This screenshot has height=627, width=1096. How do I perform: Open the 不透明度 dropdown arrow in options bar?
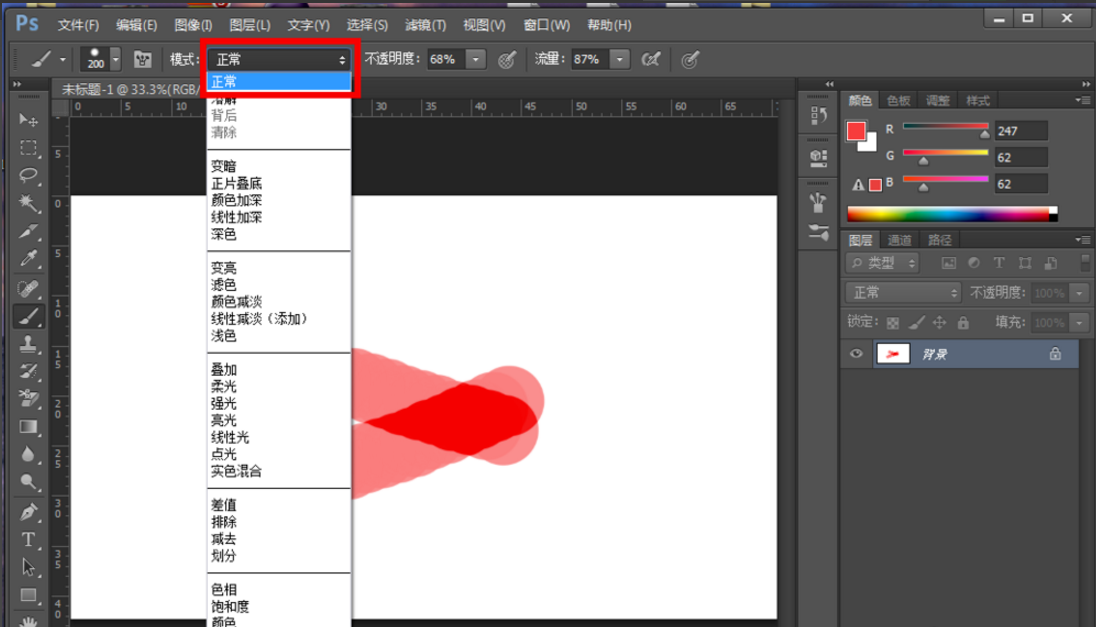coord(474,59)
